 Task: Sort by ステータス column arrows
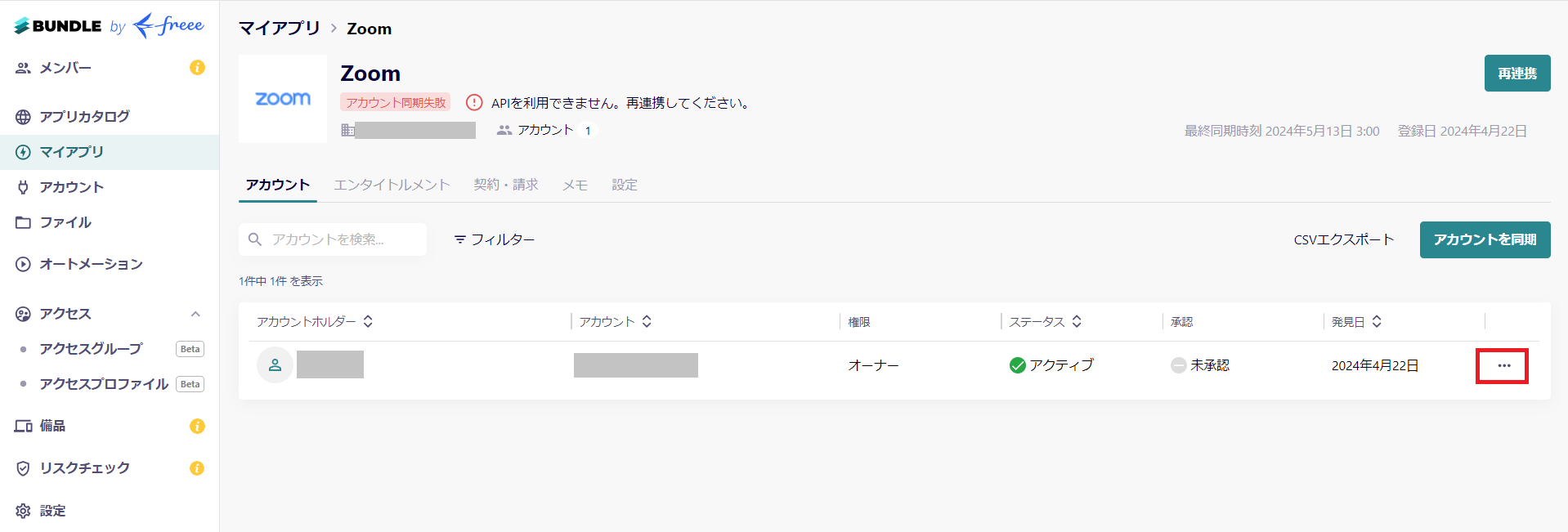point(1077,321)
